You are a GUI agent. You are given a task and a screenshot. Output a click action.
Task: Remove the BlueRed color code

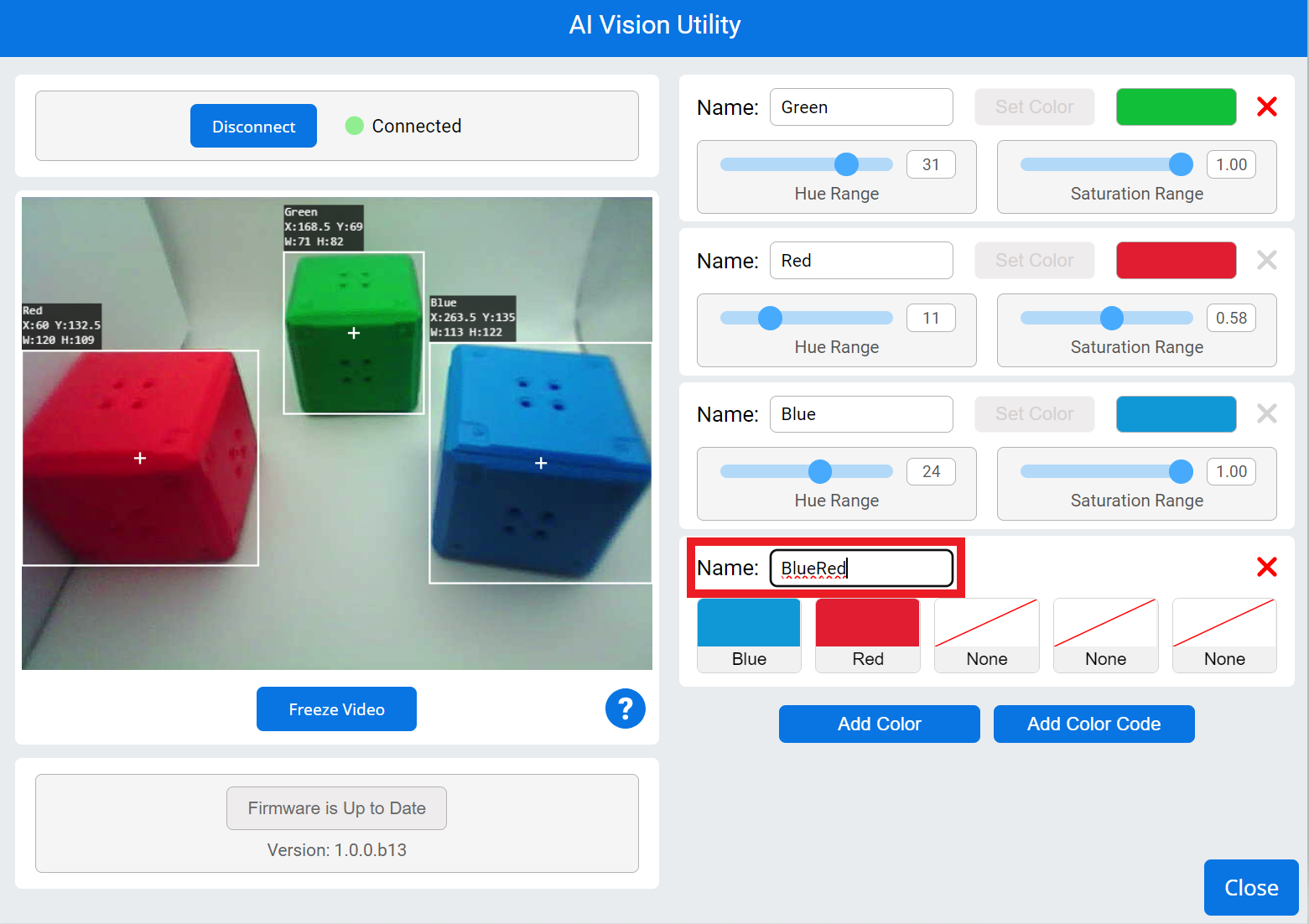[x=1266, y=567]
